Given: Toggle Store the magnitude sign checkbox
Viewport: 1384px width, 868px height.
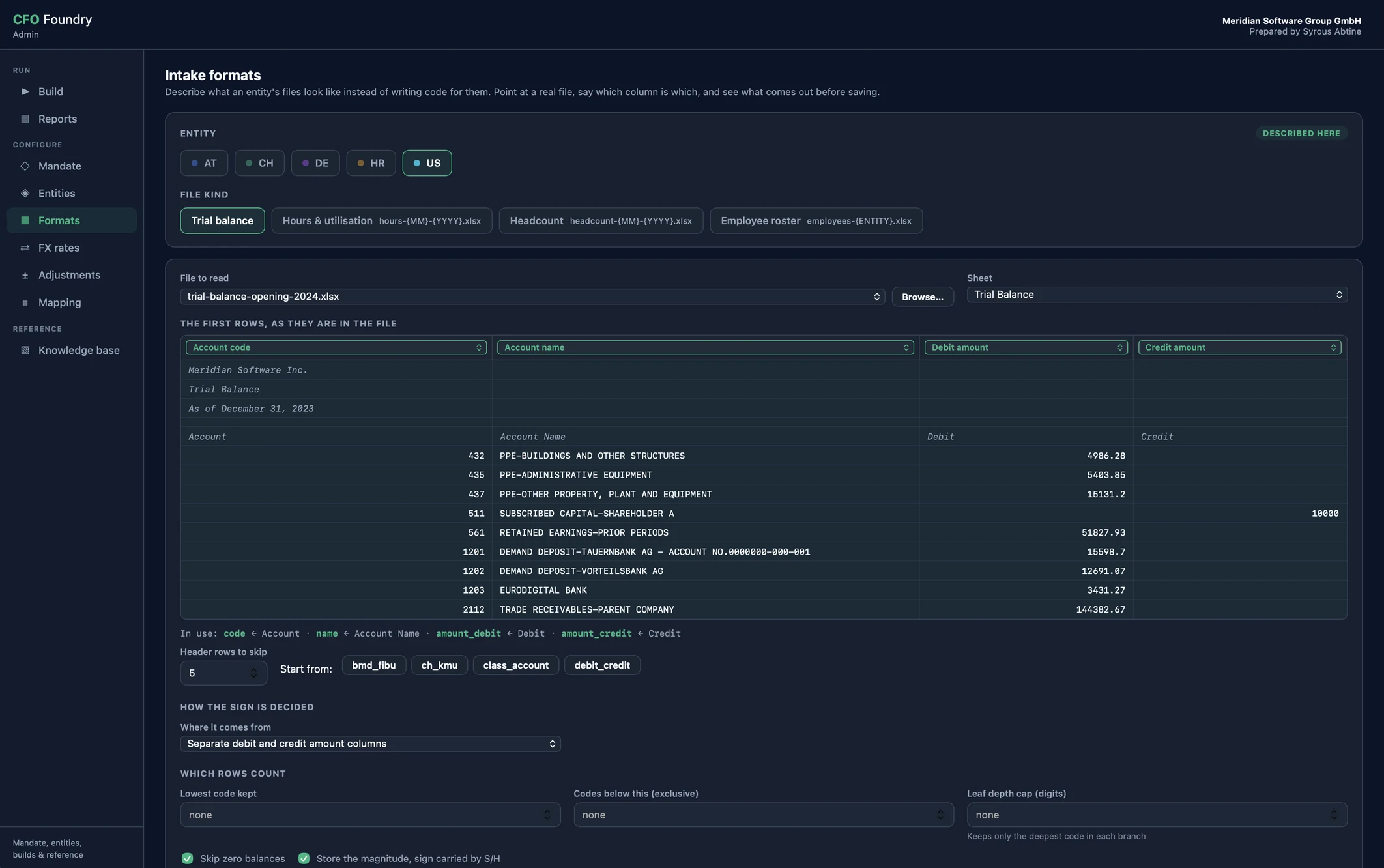Looking at the screenshot, I should [x=304, y=858].
